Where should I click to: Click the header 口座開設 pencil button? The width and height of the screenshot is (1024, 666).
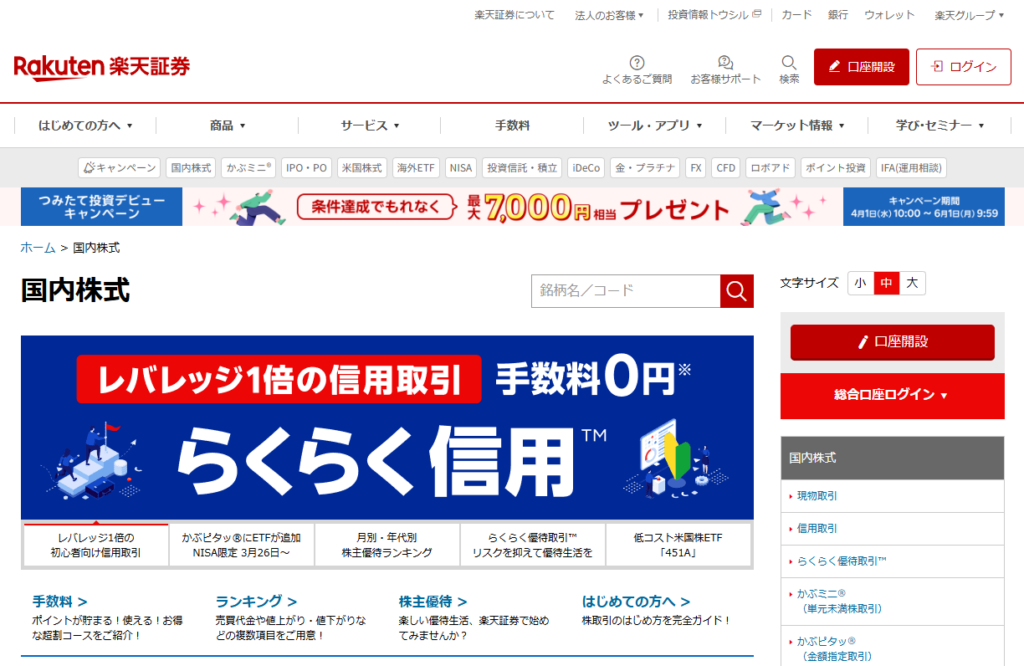[x=861, y=67]
